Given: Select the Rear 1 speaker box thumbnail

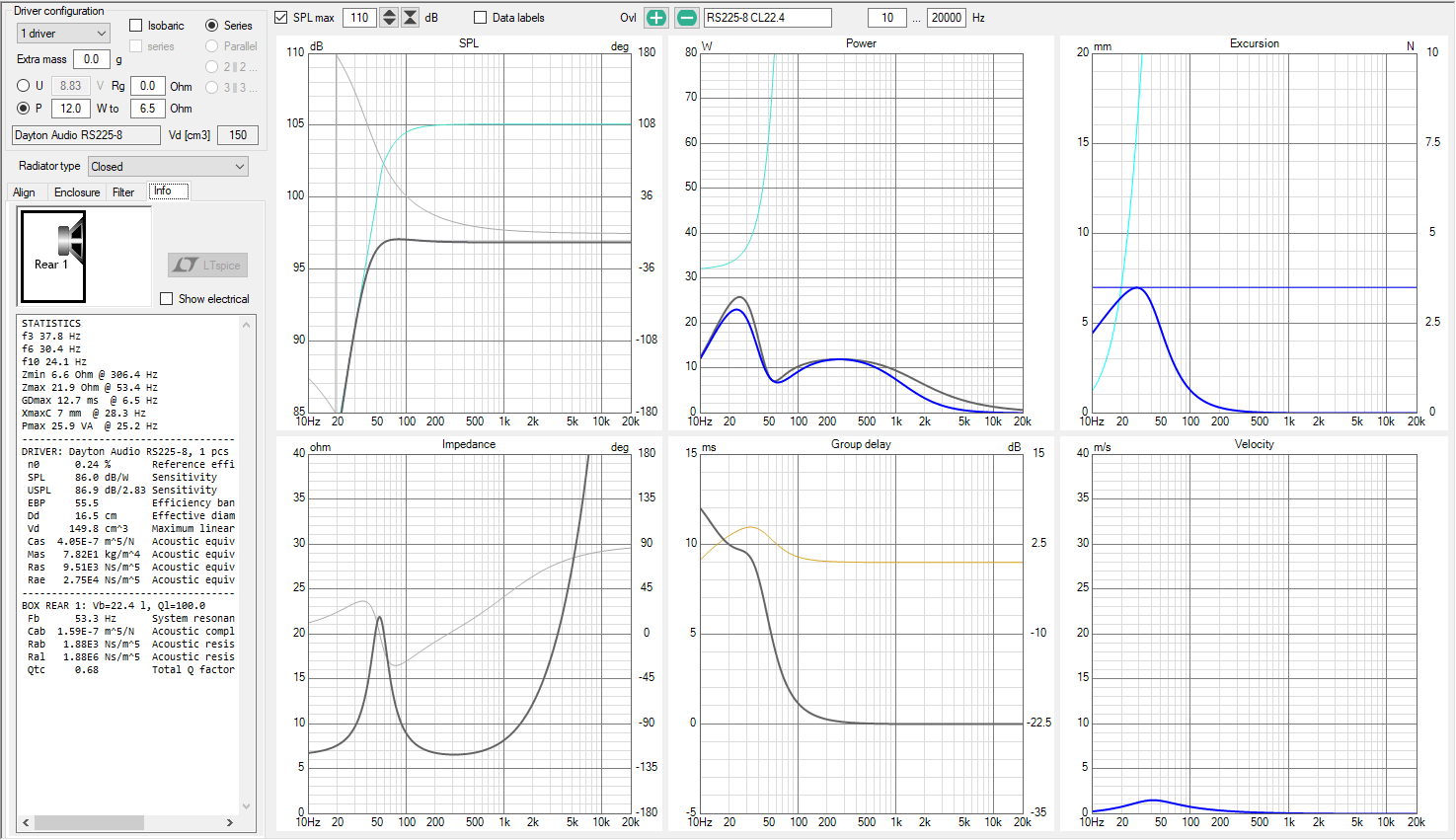Looking at the screenshot, I should tap(53, 257).
